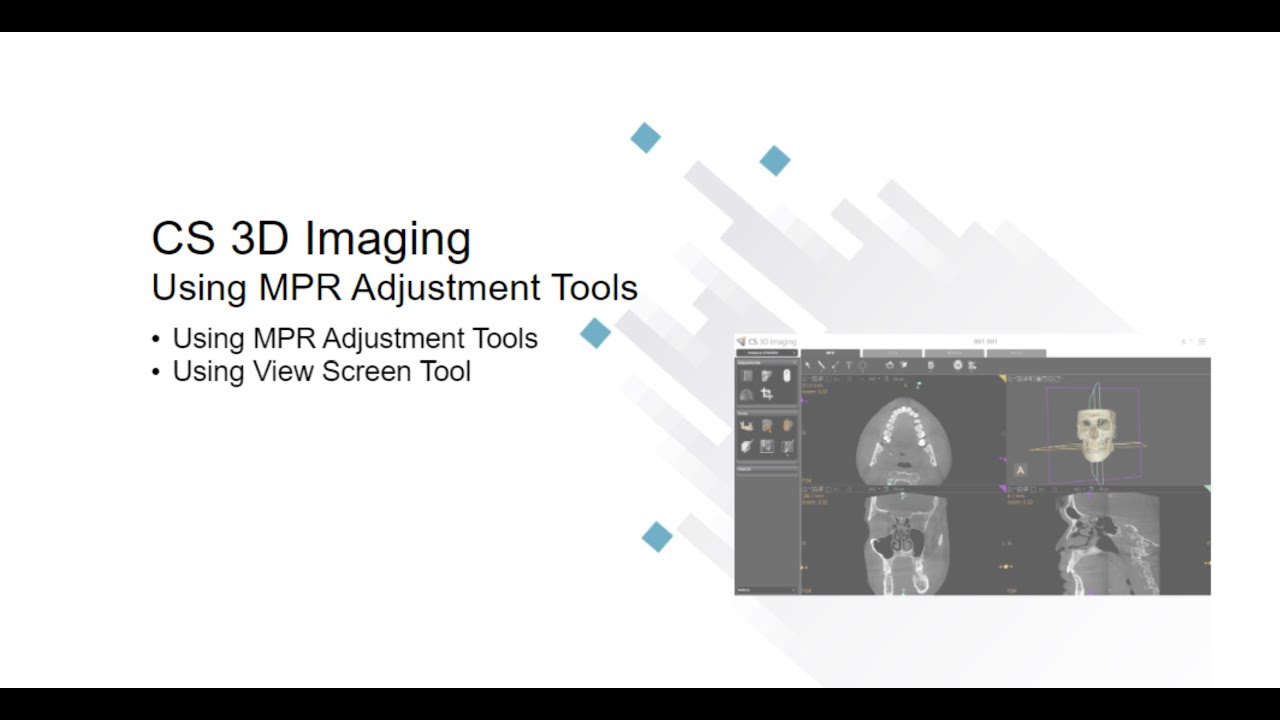Click the second Adjustments panel icon
The width and height of the screenshot is (1280, 720).
[x=766, y=376]
